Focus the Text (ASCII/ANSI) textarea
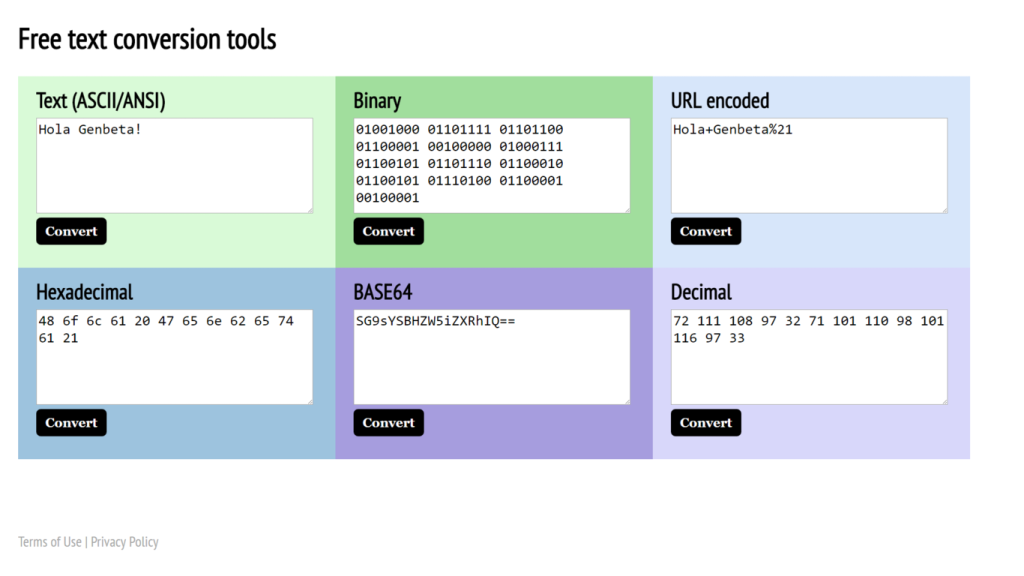 coord(174,165)
